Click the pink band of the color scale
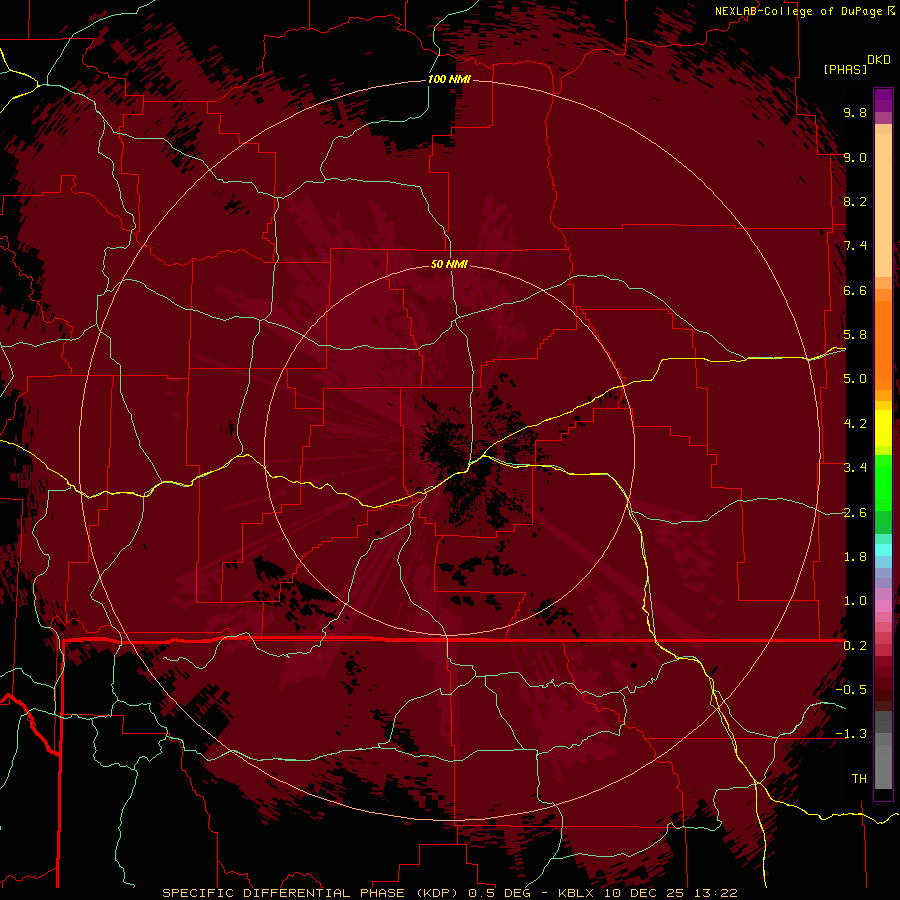Image resolution: width=900 pixels, height=900 pixels. pos(883,606)
